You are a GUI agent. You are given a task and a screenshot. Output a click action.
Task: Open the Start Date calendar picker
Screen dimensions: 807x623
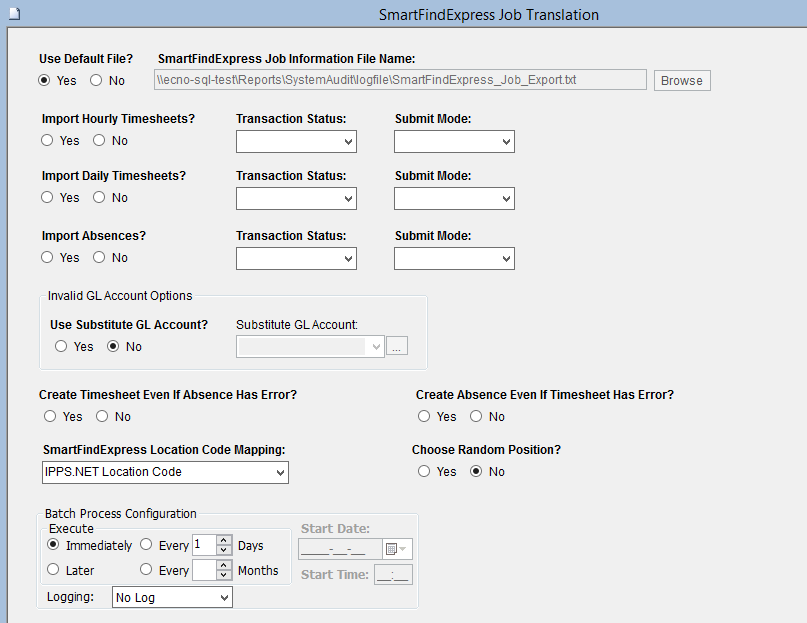click(x=398, y=549)
